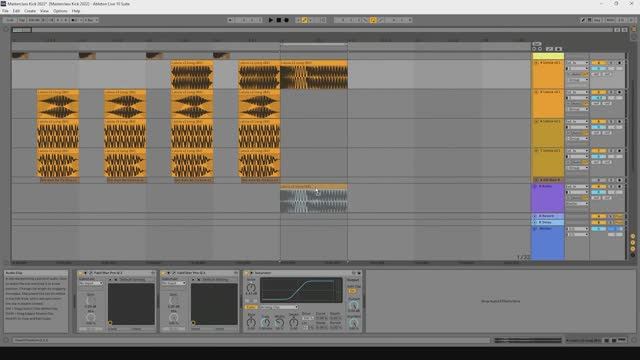Open first FabFilter sidechain input dropdown
This screenshot has height=360, width=640.
91,283
